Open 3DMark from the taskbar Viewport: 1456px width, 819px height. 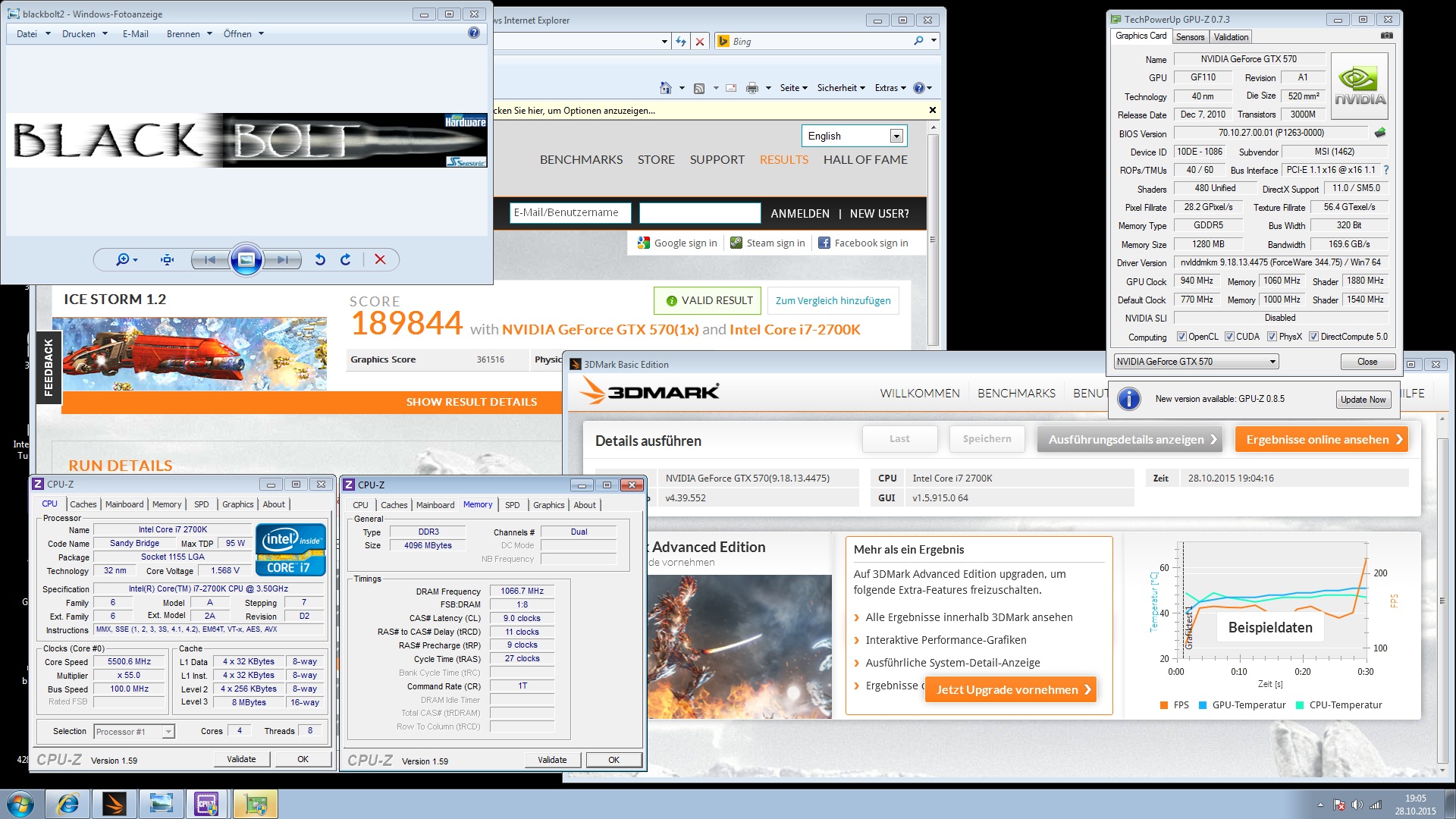[x=115, y=804]
